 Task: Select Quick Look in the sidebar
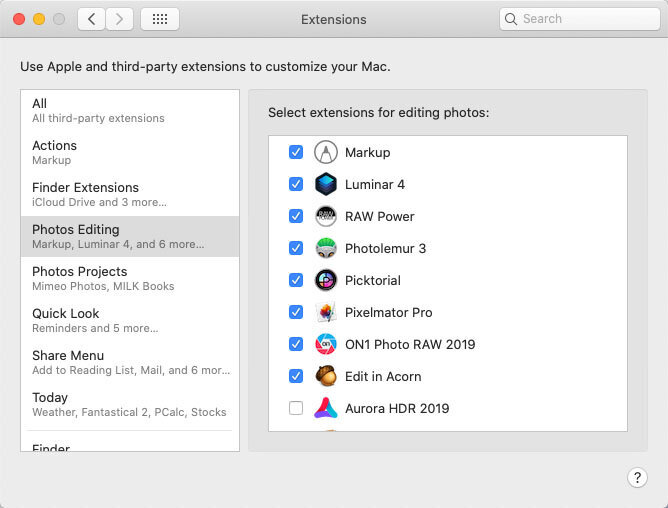(x=130, y=320)
